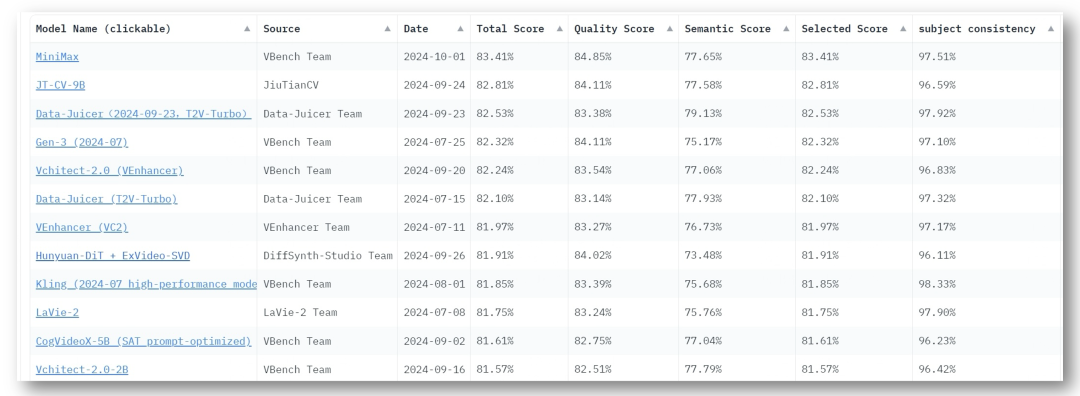Select semantic score 77.79% cell
The height and width of the screenshot is (396, 1080).
pyautogui.click(x=737, y=369)
